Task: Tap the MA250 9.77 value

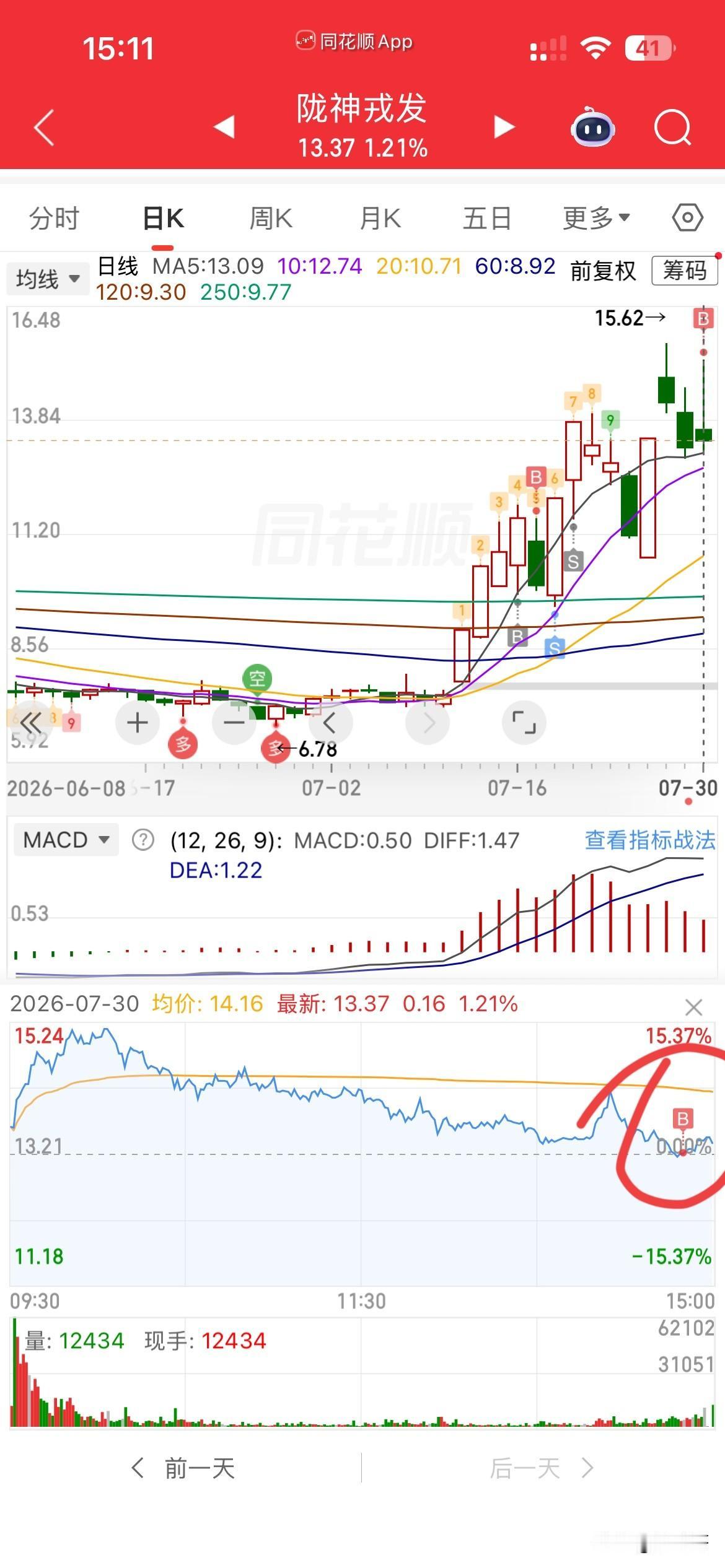Action: pos(246,292)
